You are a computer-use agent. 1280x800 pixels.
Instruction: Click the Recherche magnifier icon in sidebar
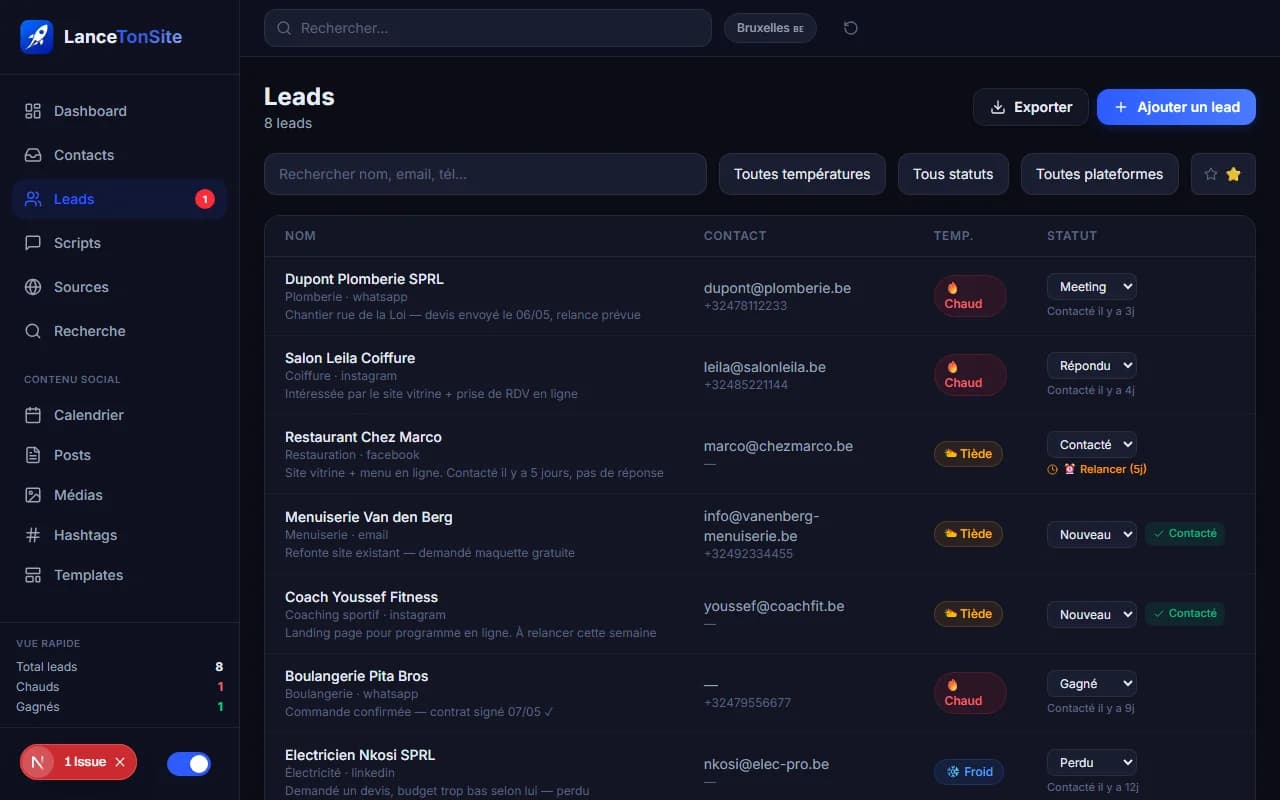tap(33, 331)
